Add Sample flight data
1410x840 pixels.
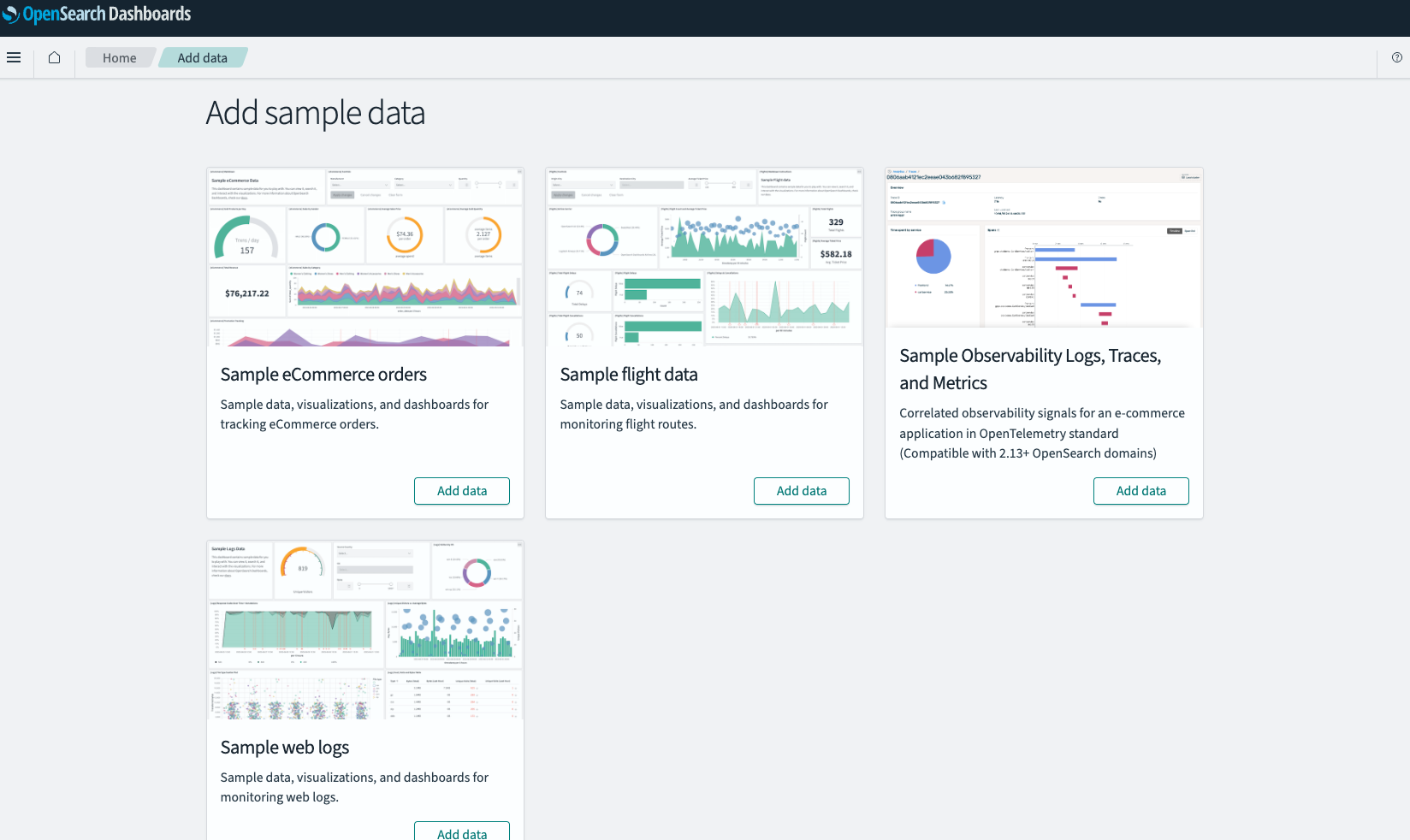tap(802, 491)
